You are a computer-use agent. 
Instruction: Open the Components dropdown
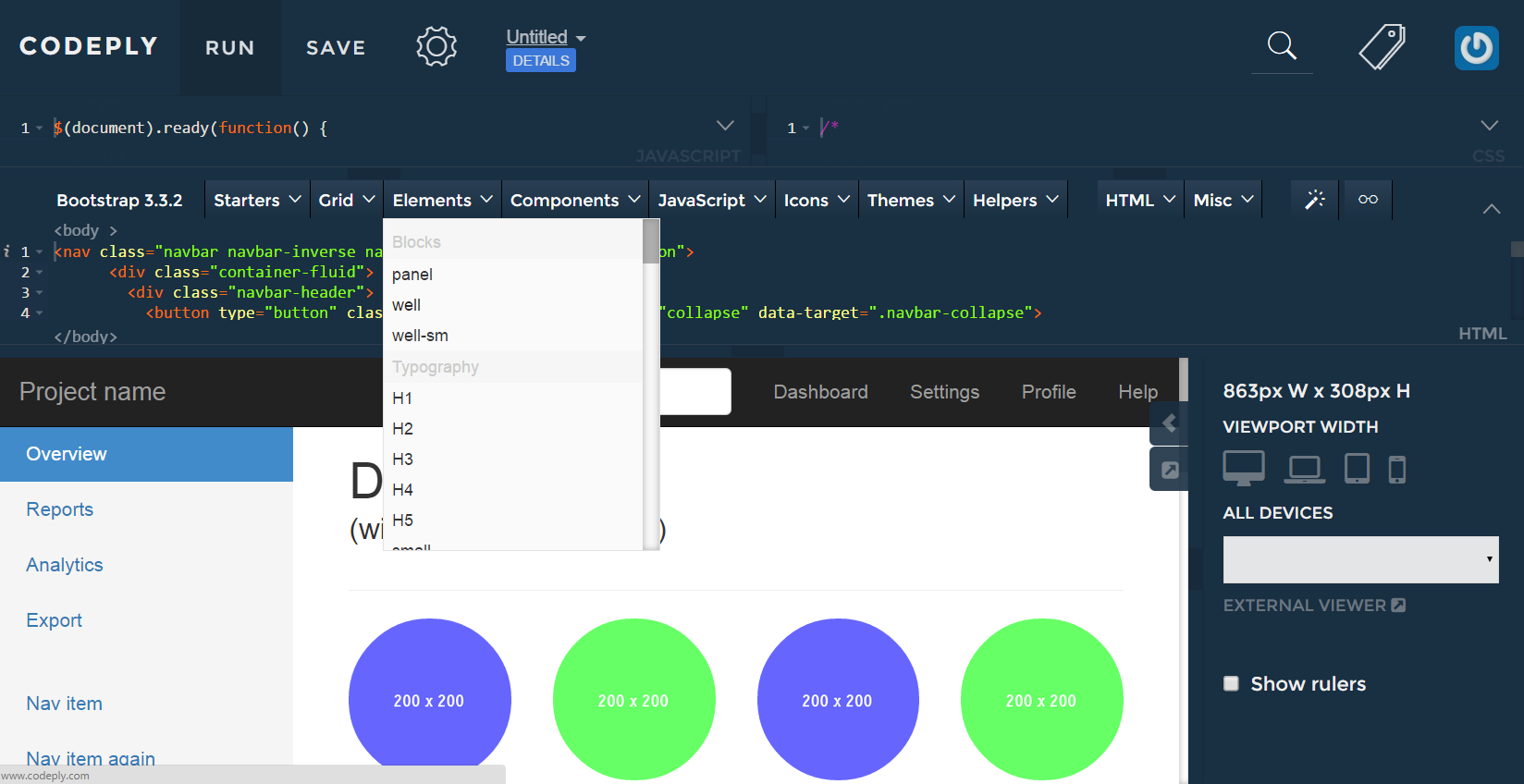(x=575, y=200)
